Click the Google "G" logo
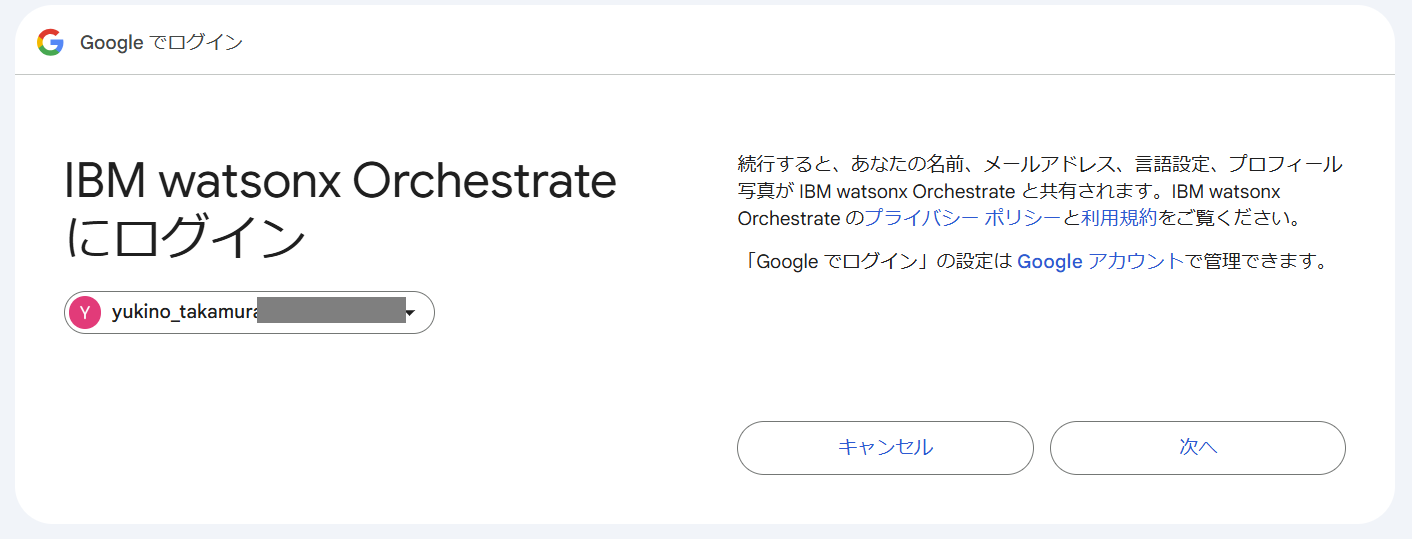The height and width of the screenshot is (539, 1412). (x=50, y=42)
